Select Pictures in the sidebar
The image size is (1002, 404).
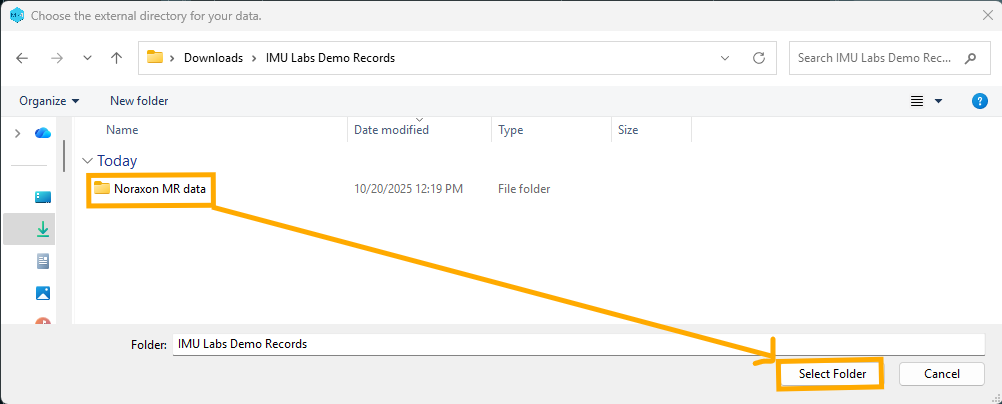[x=43, y=293]
